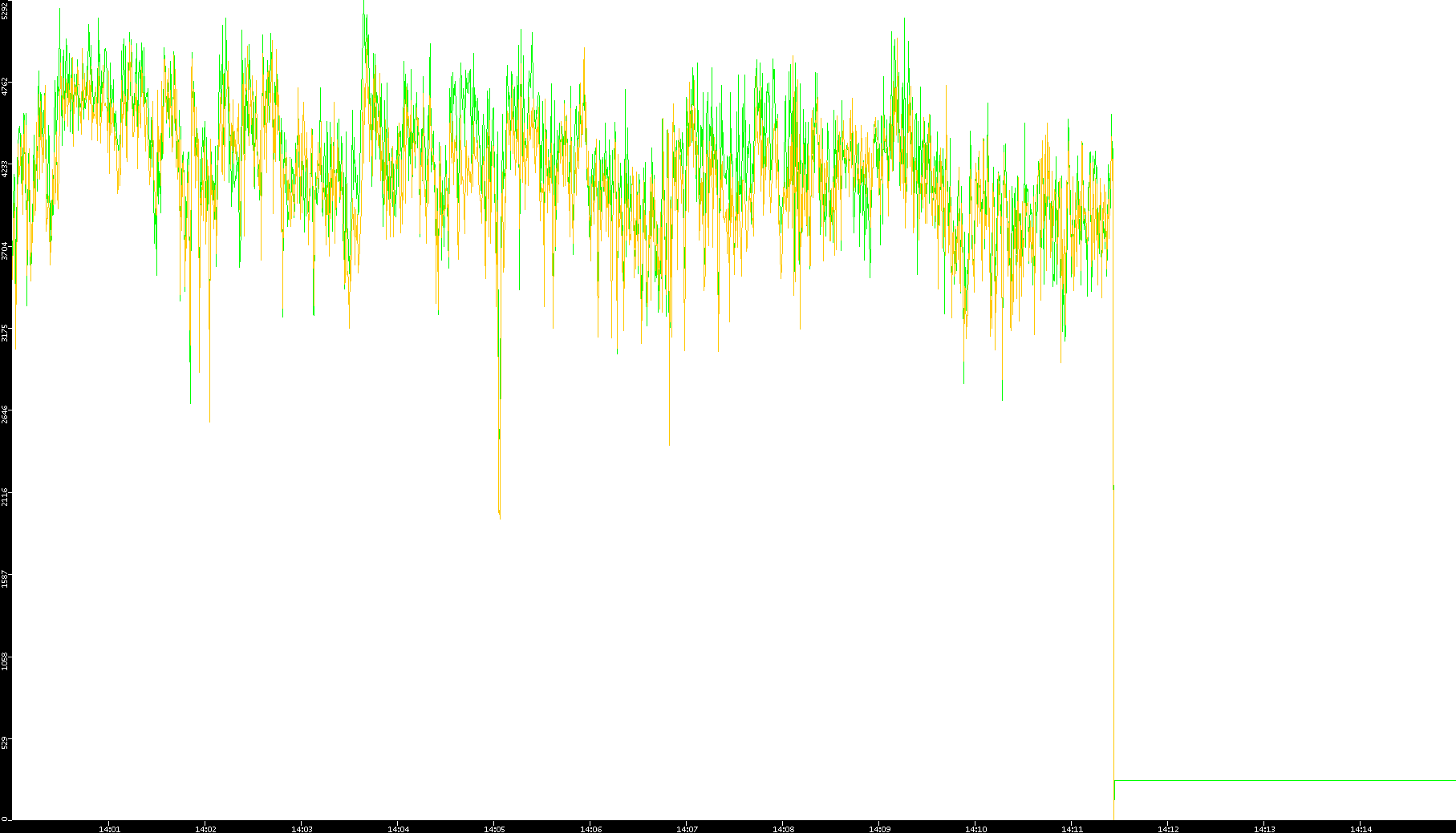Click the orange vertical drop line after 14:11

click(1114, 641)
